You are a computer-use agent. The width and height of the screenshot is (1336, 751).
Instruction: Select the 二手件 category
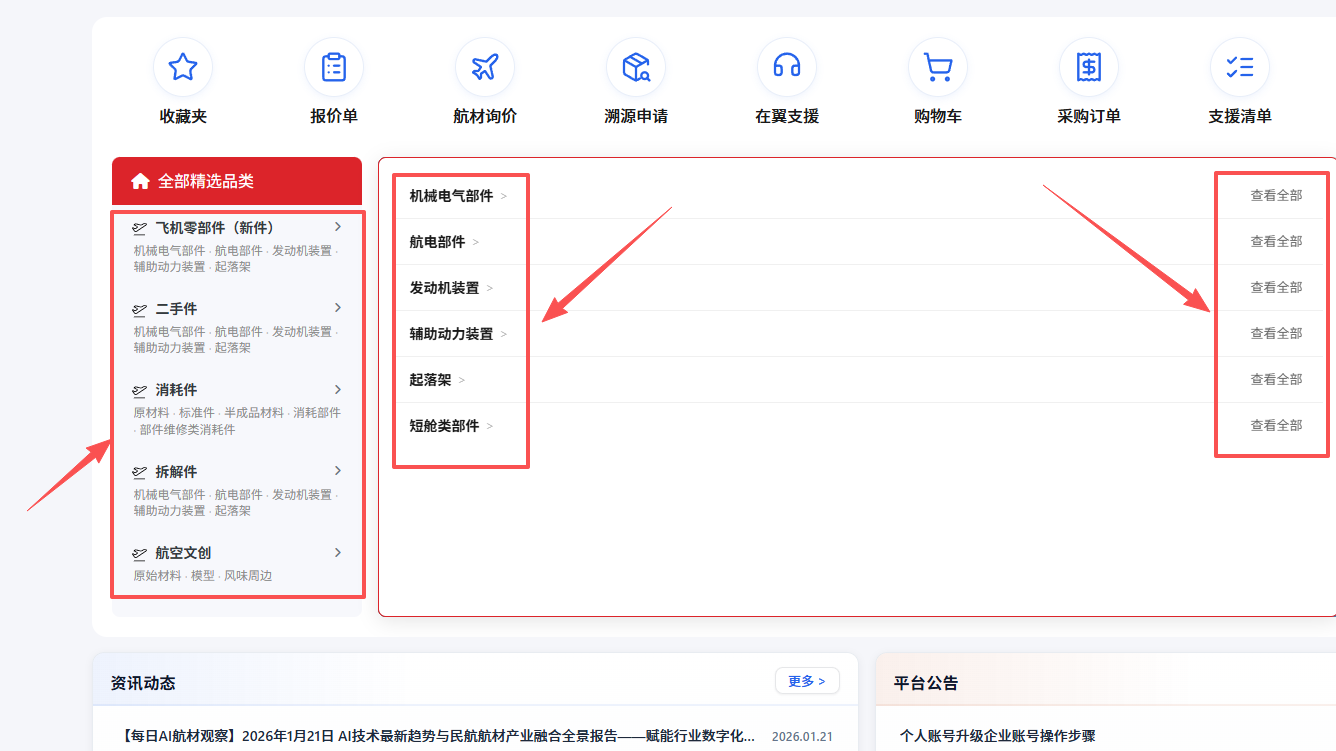(176, 309)
